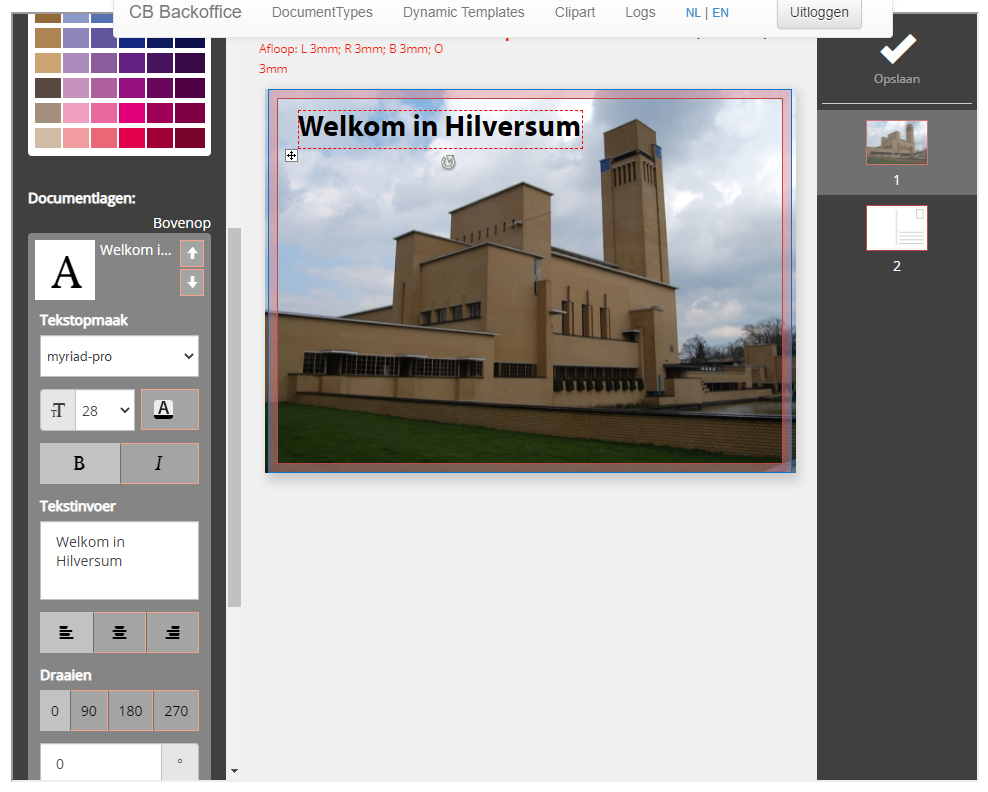The image size is (988, 792).
Task: Click the Uitloggen button
Action: pos(819,13)
